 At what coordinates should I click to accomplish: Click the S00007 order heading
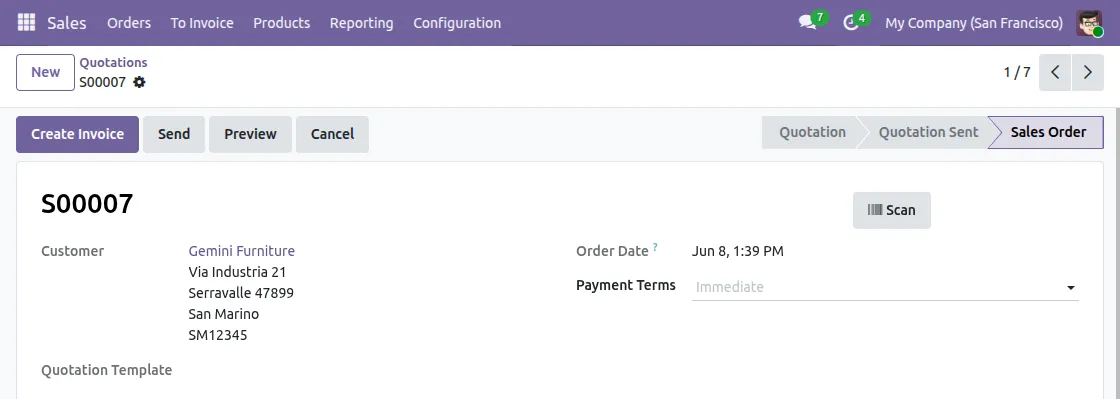click(x=87, y=204)
